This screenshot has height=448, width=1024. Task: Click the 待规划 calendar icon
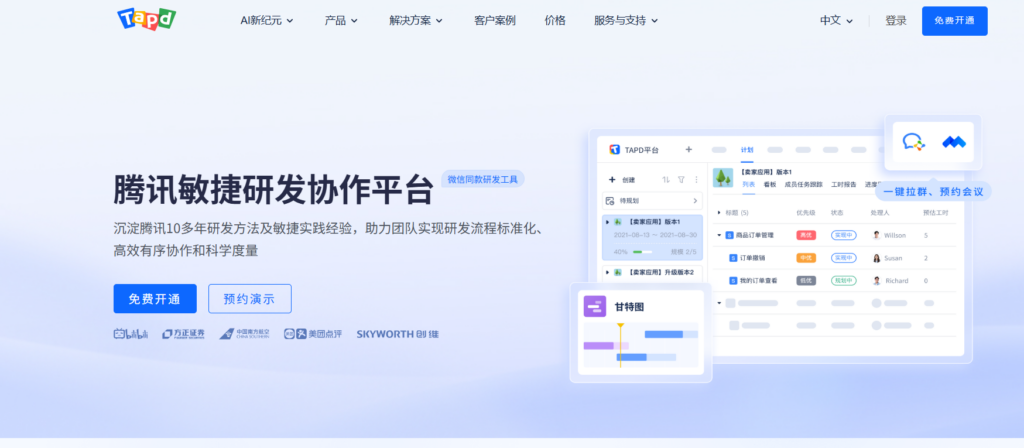click(x=610, y=201)
